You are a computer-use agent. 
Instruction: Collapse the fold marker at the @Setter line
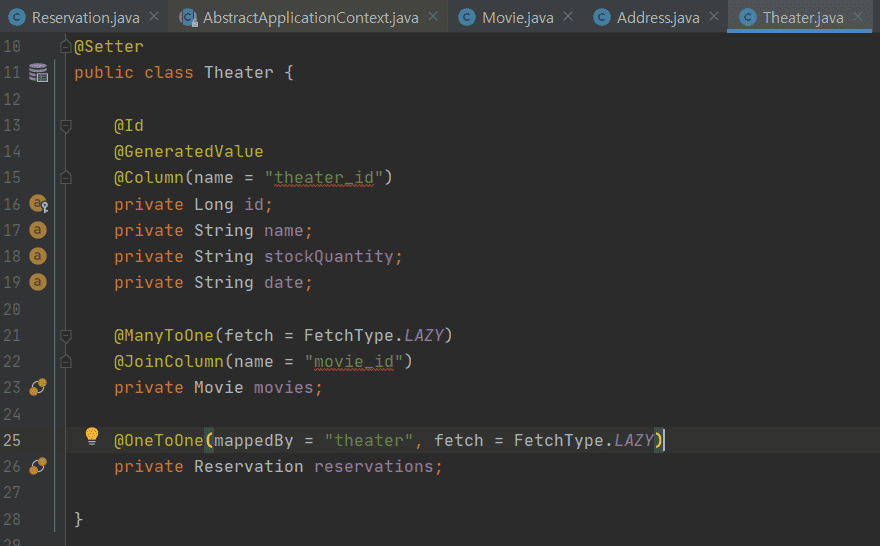point(66,47)
